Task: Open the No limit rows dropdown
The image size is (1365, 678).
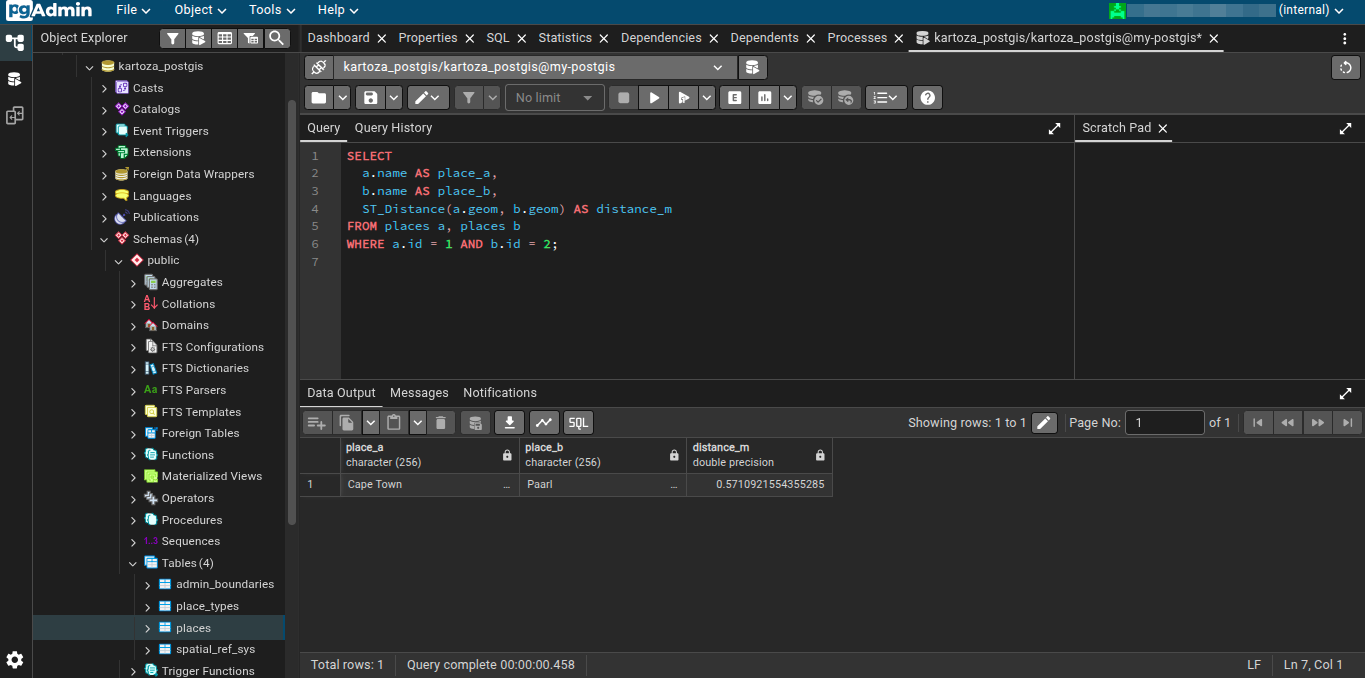Action: pyautogui.click(x=555, y=98)
